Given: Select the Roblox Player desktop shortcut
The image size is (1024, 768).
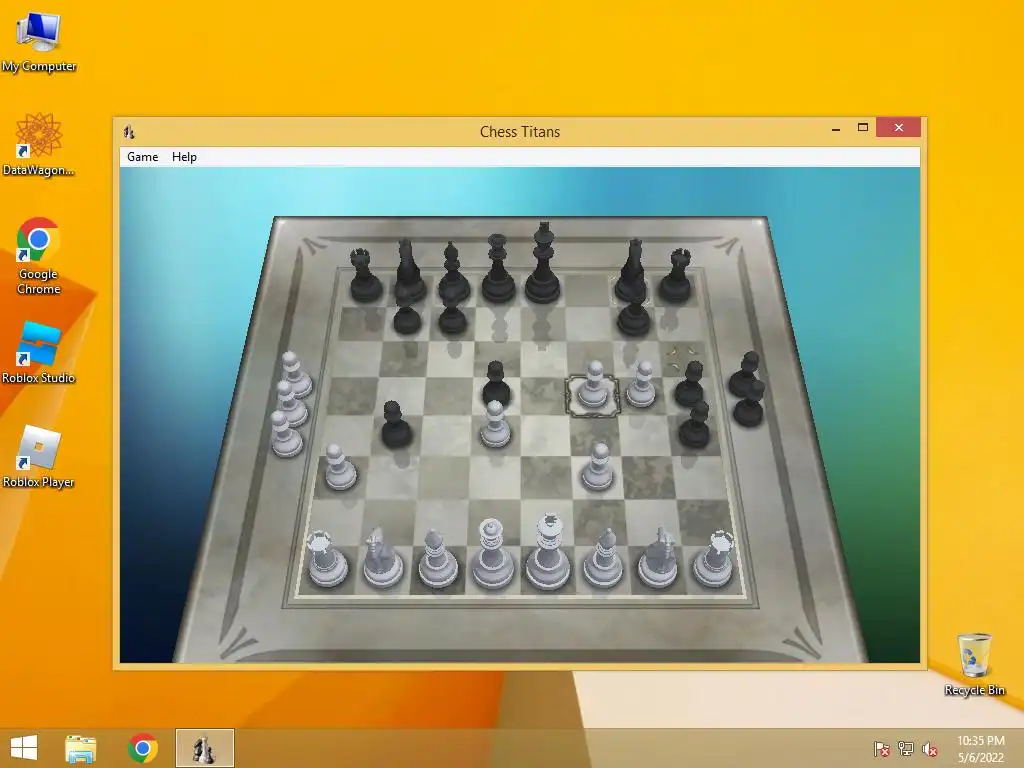Looking at the screenshot, I should (x=39, y=456).
